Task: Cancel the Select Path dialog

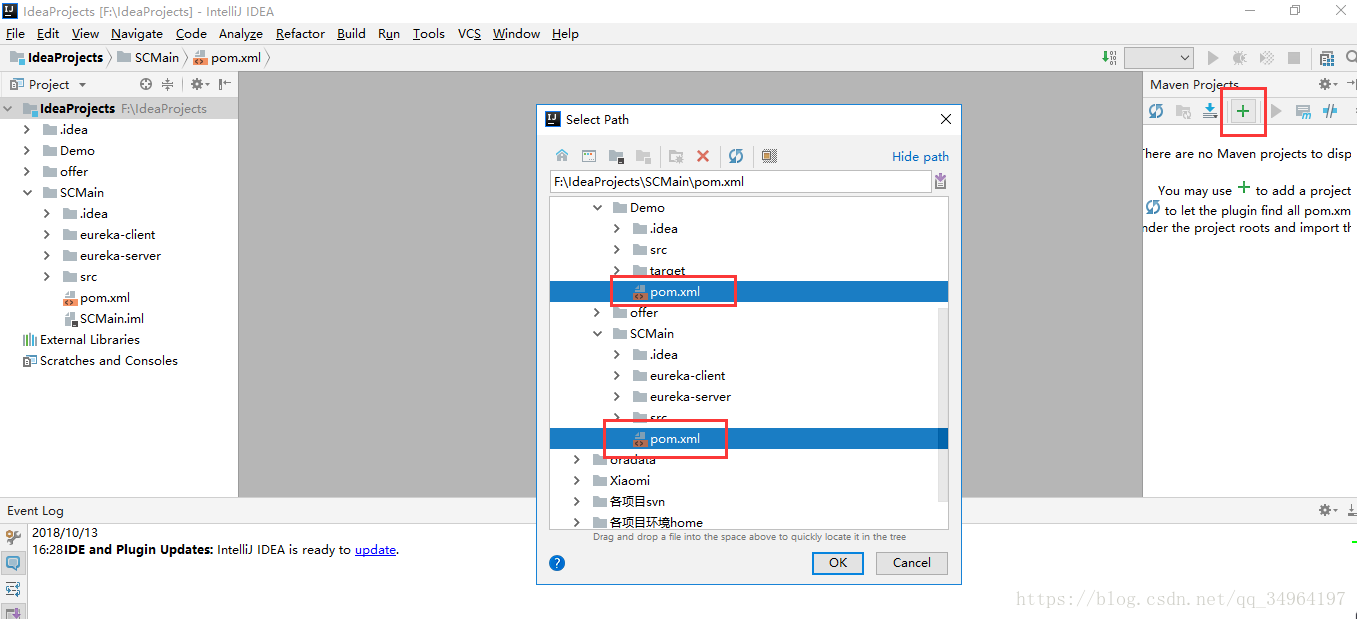Action: [911, 563]
